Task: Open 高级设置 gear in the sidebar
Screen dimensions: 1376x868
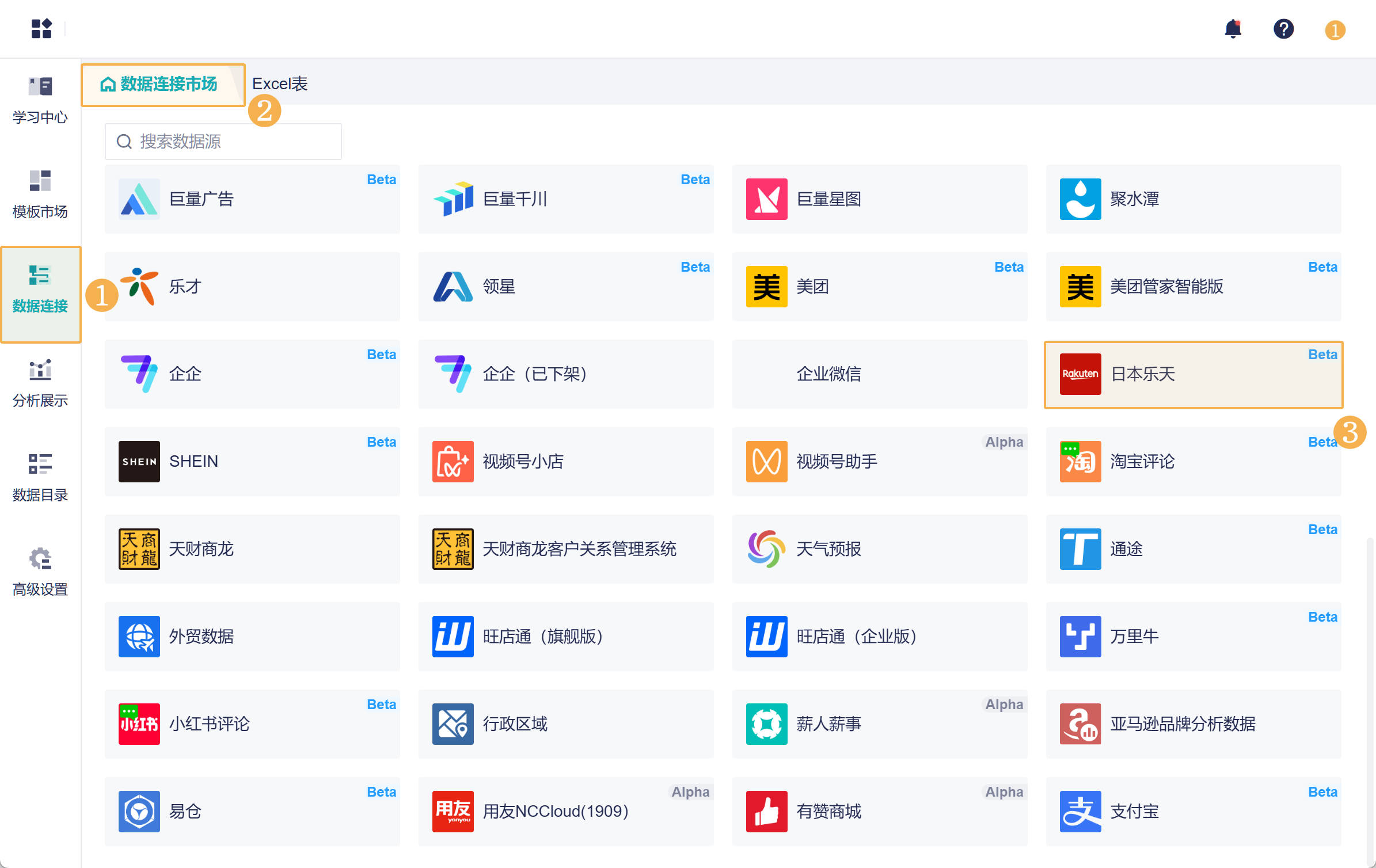Action: pos(40,572)
